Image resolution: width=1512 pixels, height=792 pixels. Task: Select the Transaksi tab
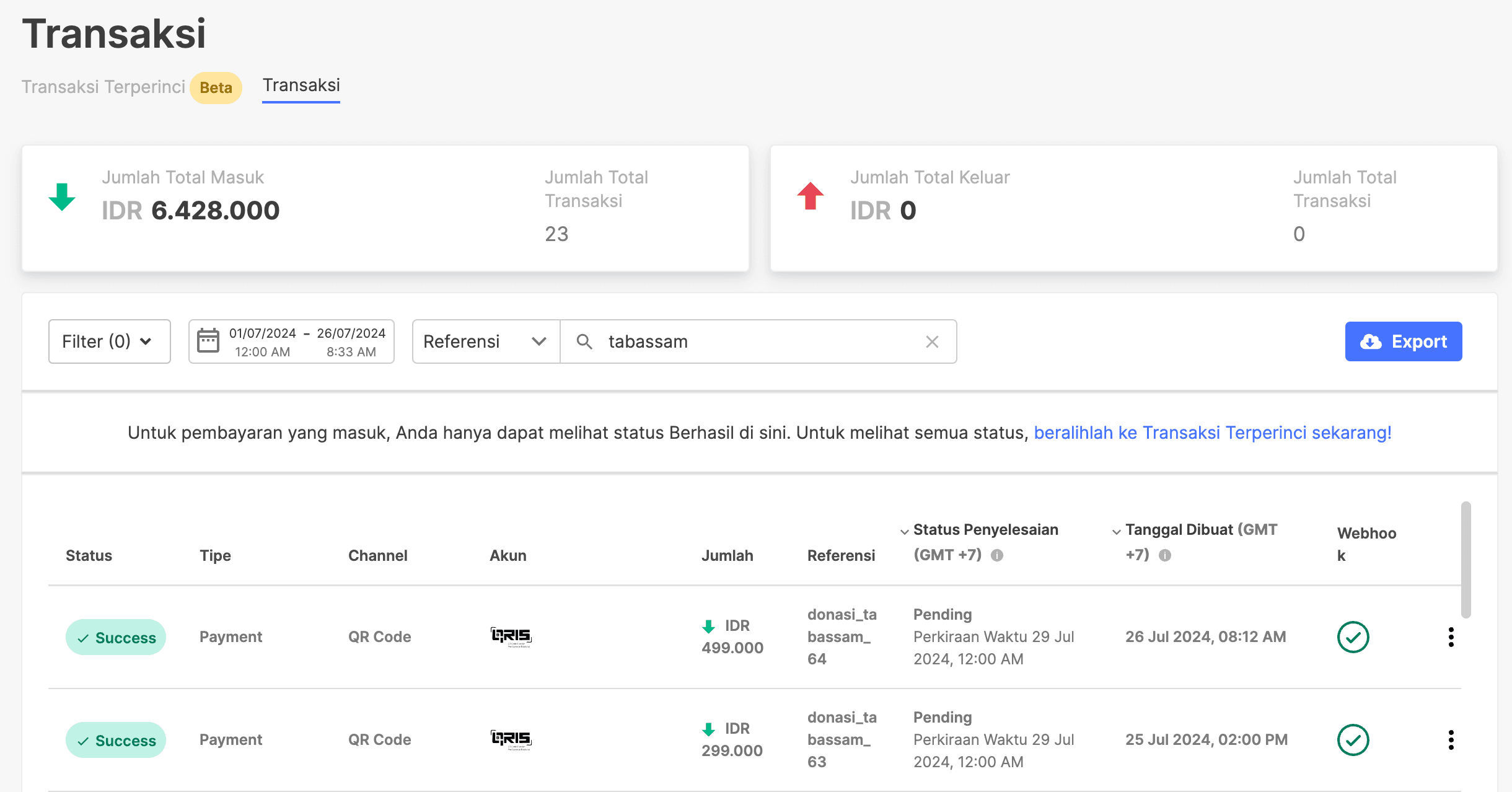point(301,86)
